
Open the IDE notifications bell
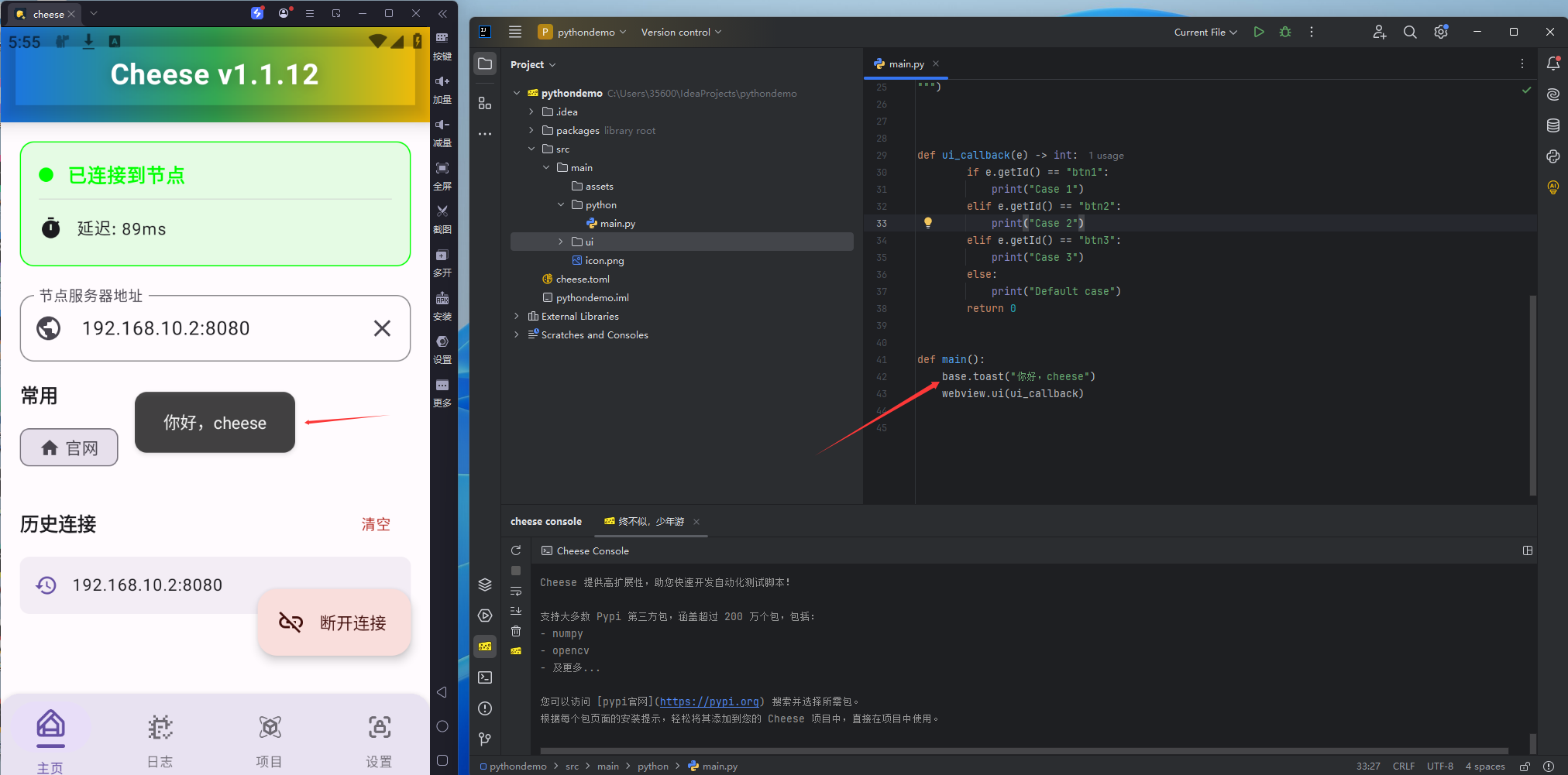click(x=1553, y=63)
